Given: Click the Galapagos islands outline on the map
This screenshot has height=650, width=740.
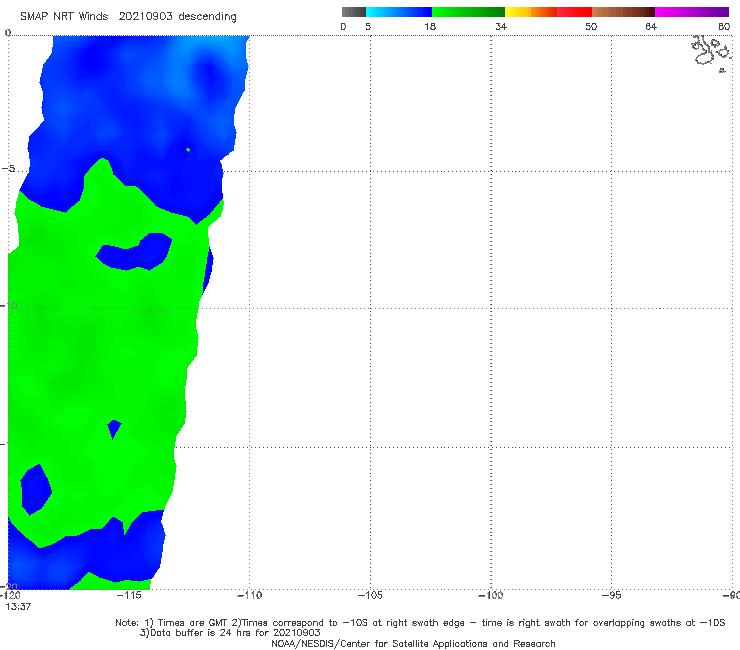Looking at the screenshot, I should tap(710, 53).
